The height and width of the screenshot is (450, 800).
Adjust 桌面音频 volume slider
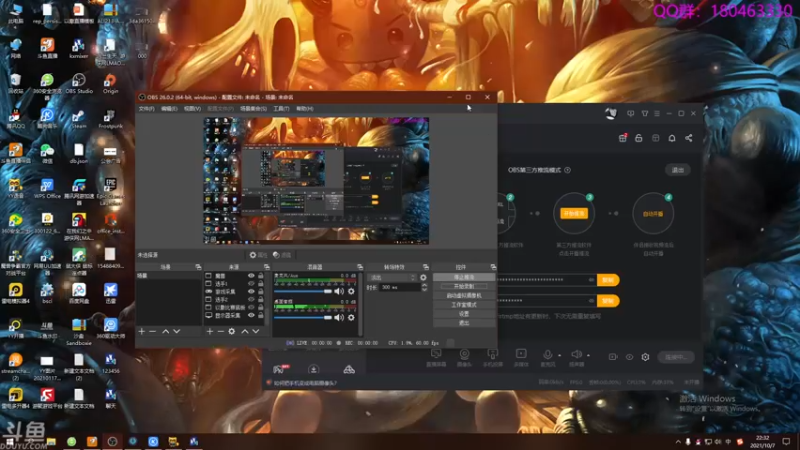tap(303, 317)
